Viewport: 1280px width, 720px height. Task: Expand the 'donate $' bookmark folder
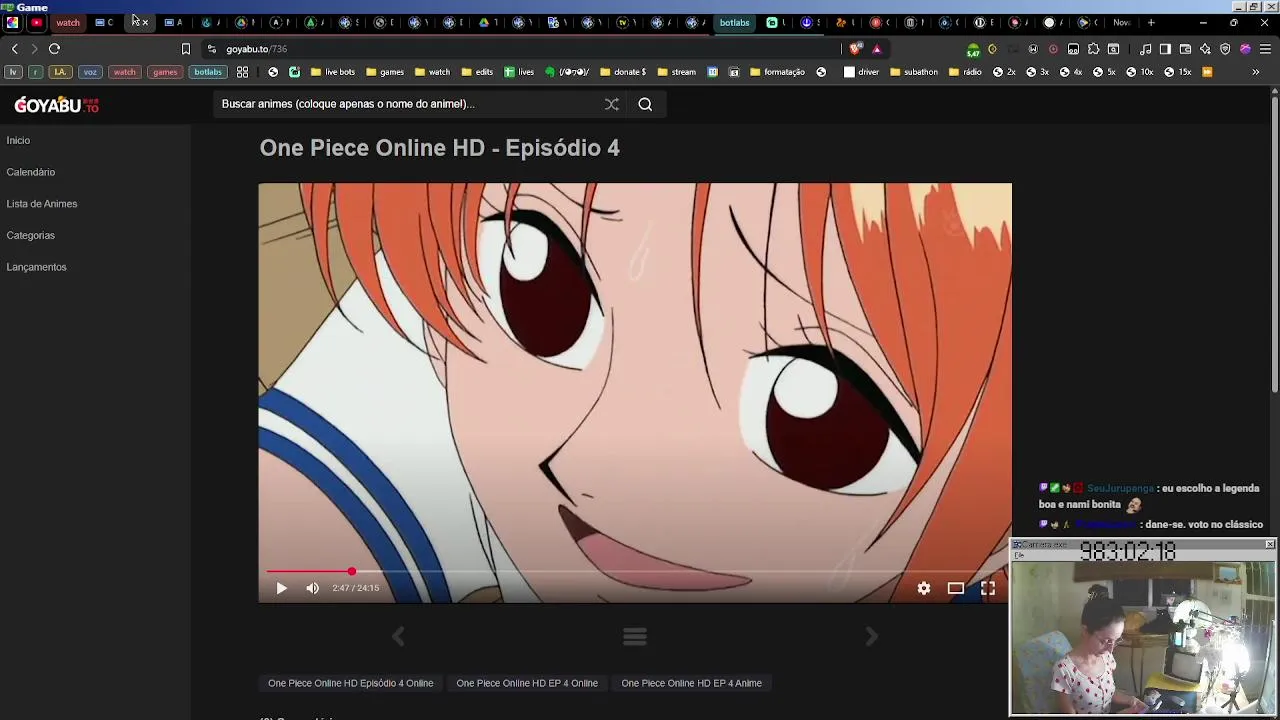click(622, 72)
